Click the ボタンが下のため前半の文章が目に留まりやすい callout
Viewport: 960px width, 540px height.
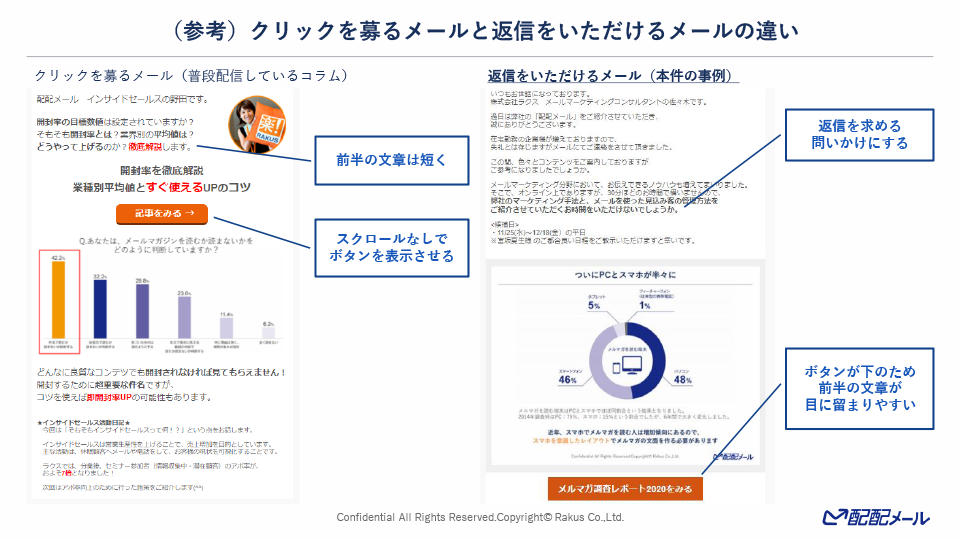(x=860, y=388)
